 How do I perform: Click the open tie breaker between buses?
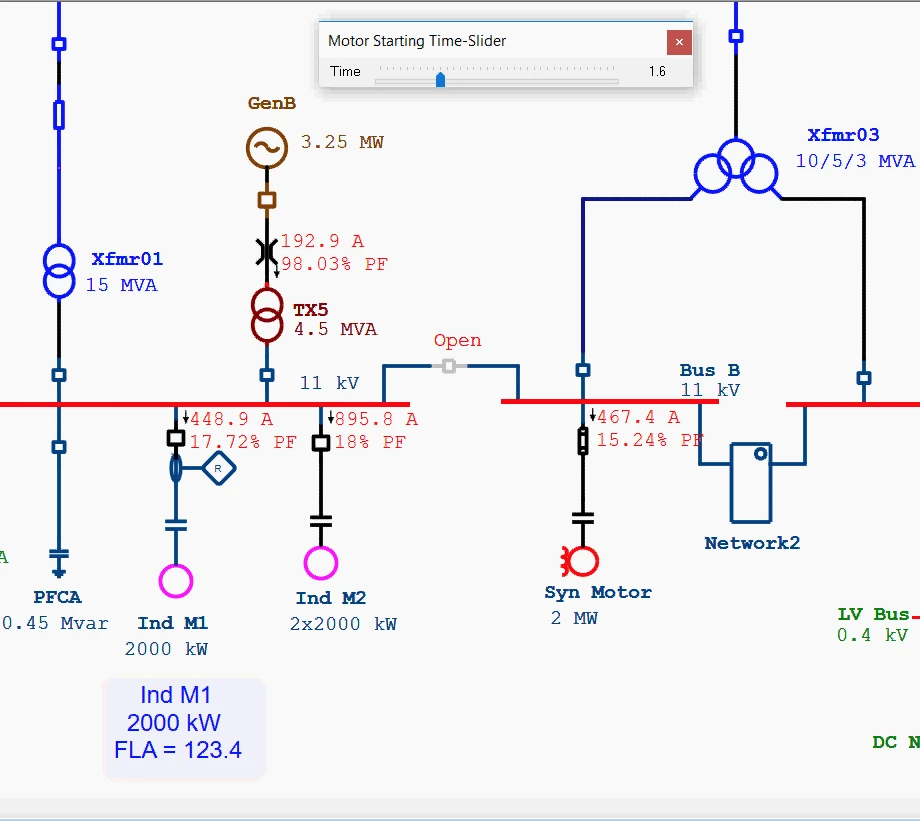[449, 366]
